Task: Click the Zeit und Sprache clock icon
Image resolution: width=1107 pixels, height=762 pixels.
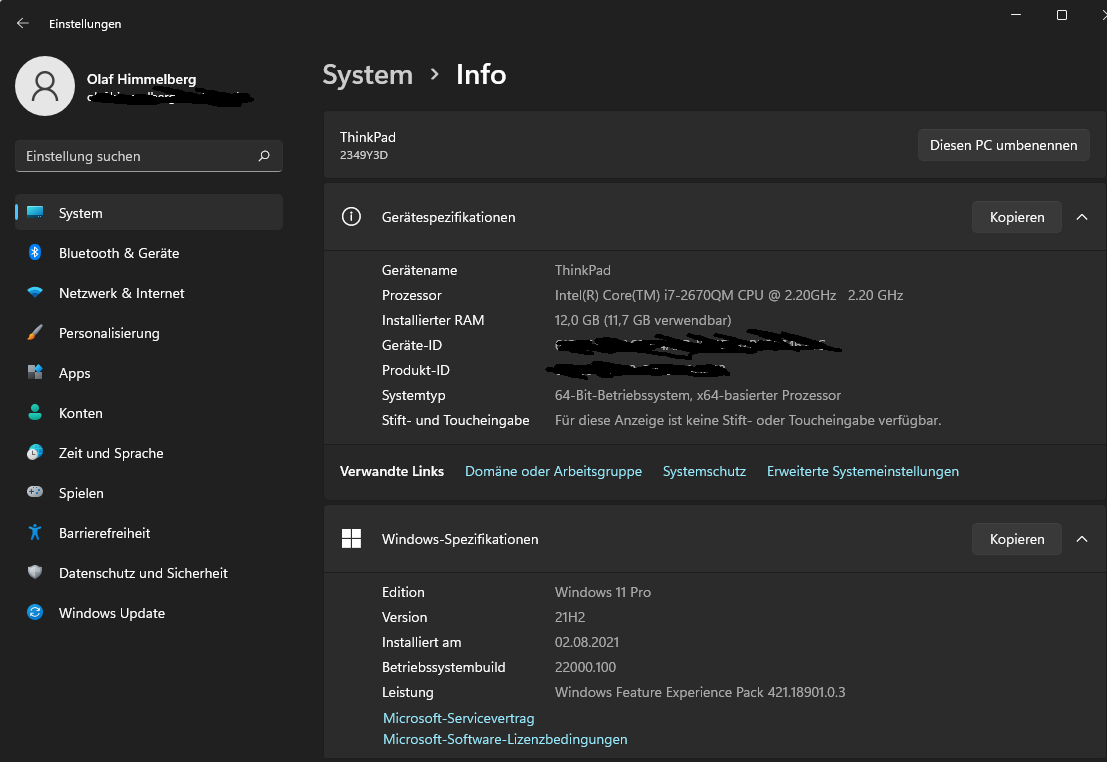Action: [x=35, y=453]
